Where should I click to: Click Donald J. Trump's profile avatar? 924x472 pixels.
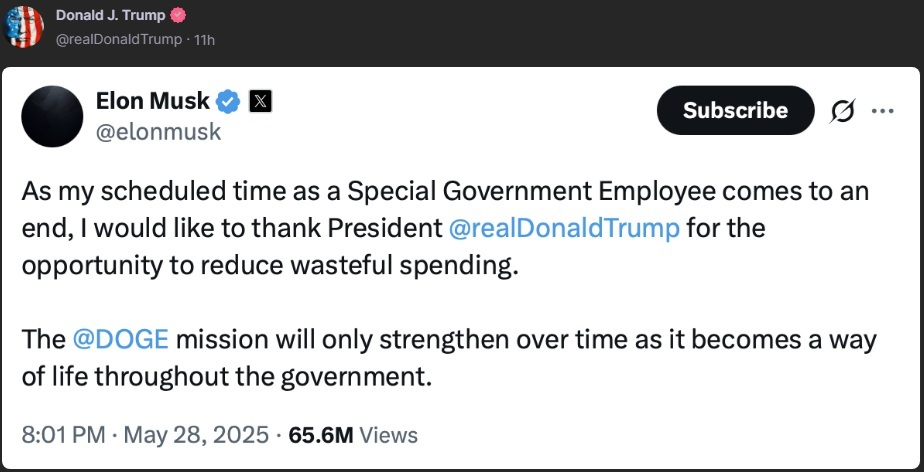point(24,27)
